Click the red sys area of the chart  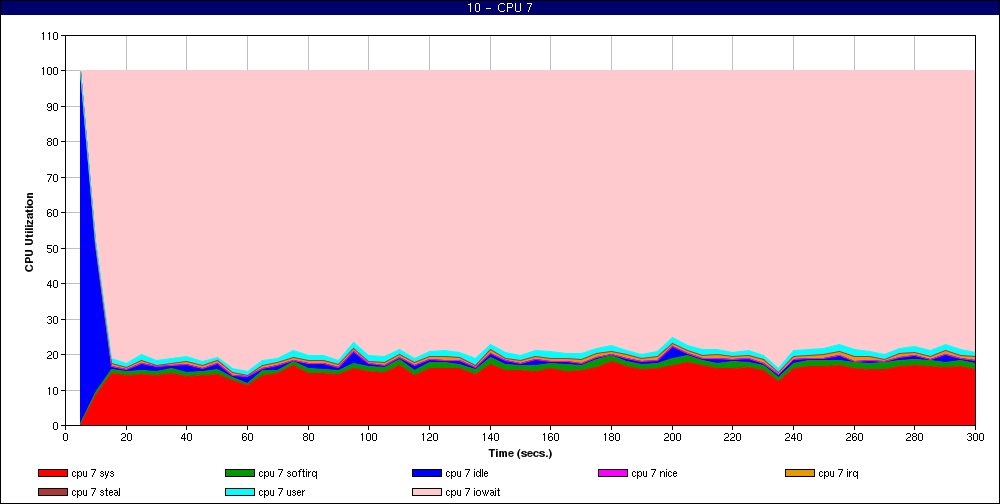tap(529, 399)
